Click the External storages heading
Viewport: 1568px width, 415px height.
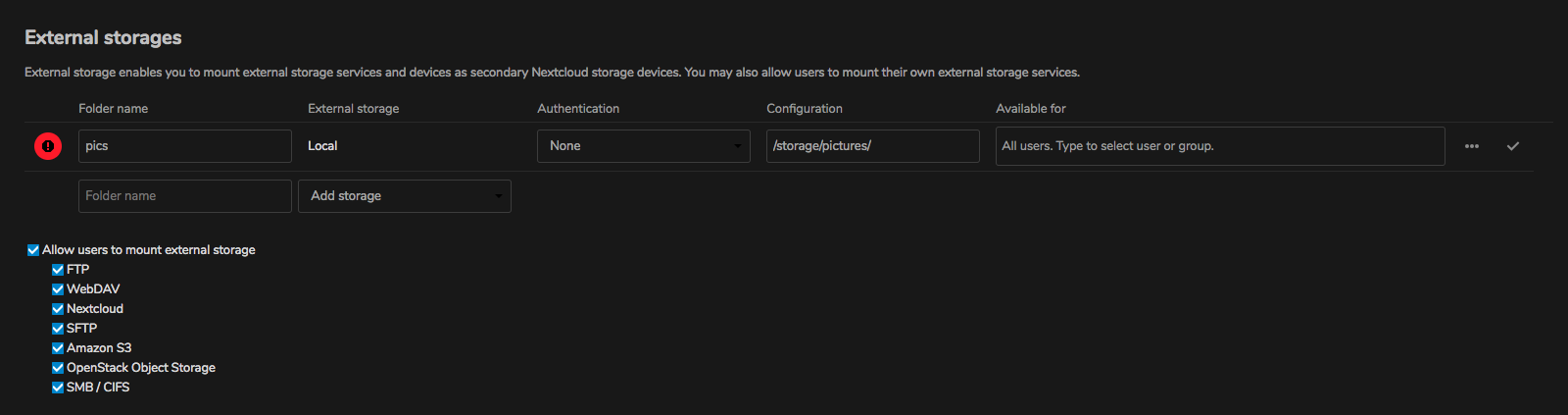coord(103,37)
